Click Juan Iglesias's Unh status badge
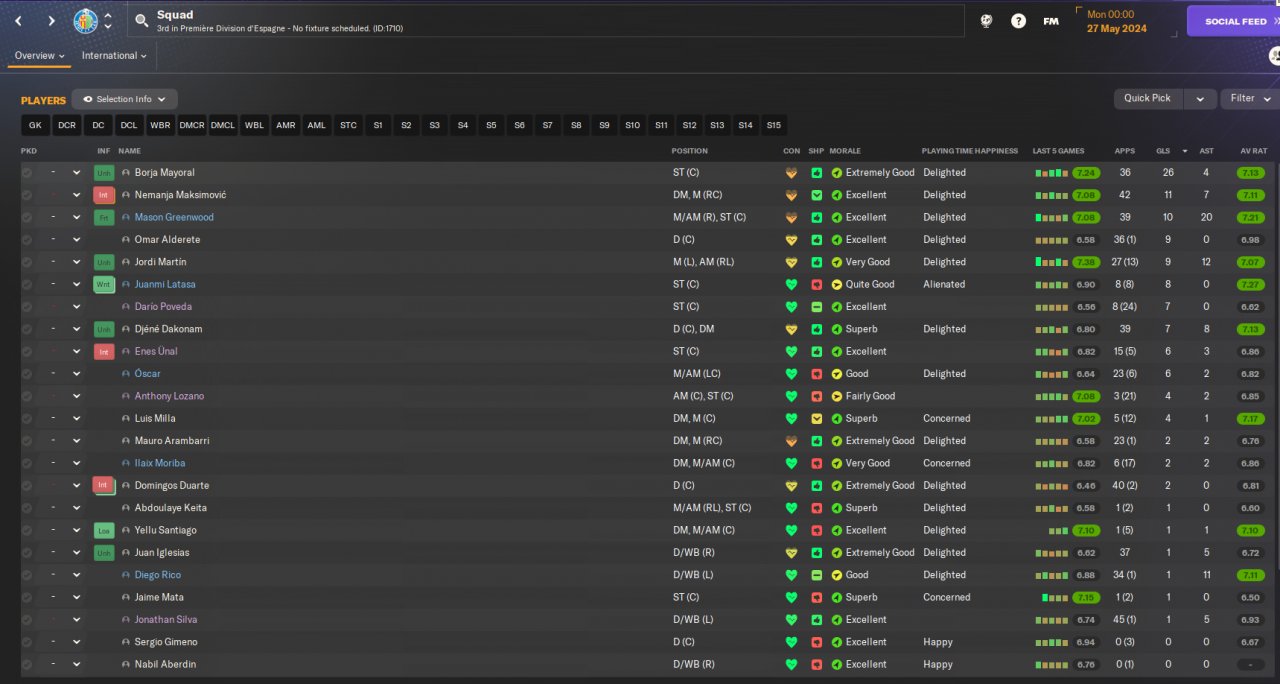1280x684 pixels. pyautogui.click(x=103, y=553)
